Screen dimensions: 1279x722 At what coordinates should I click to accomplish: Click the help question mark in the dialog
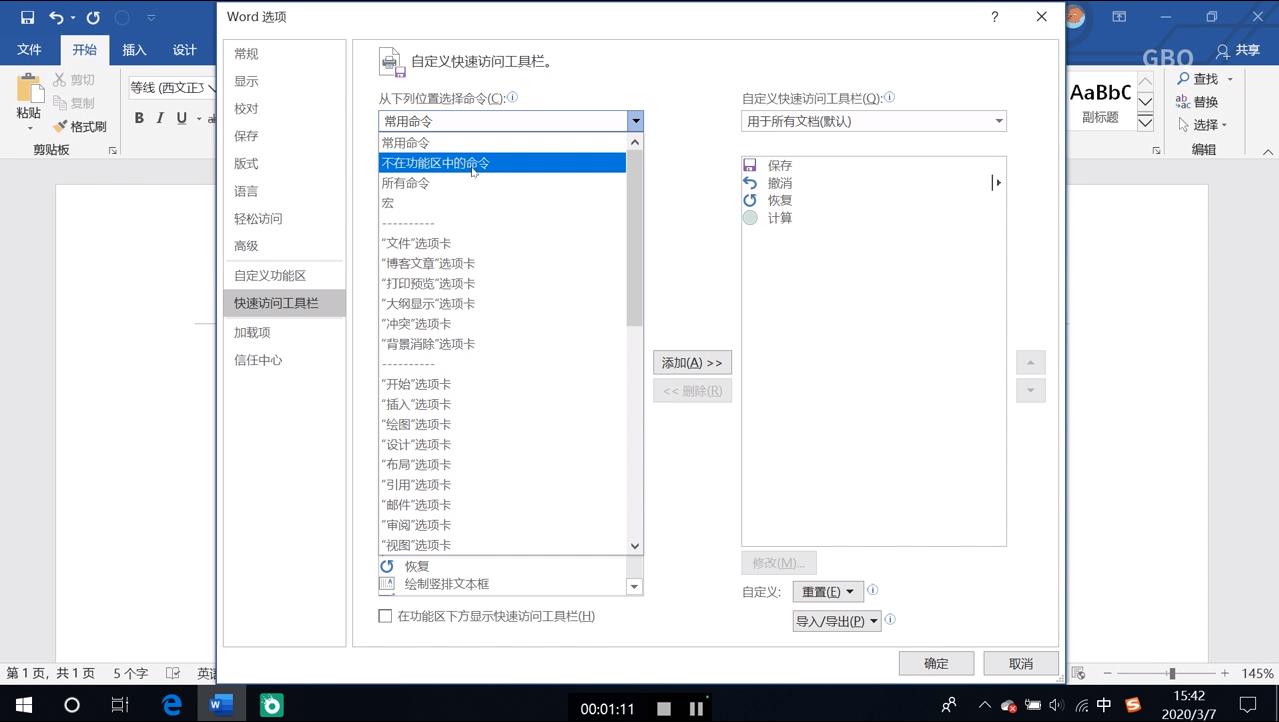click(x=994, y=17)
